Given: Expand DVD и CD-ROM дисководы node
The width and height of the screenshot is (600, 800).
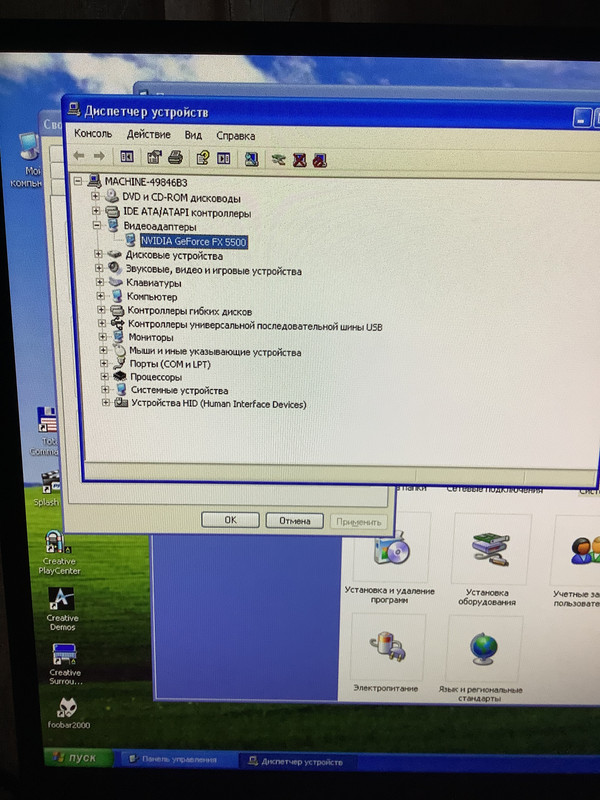Looking at the screenshot, I should pyautogui.click(x=95, y=196).
